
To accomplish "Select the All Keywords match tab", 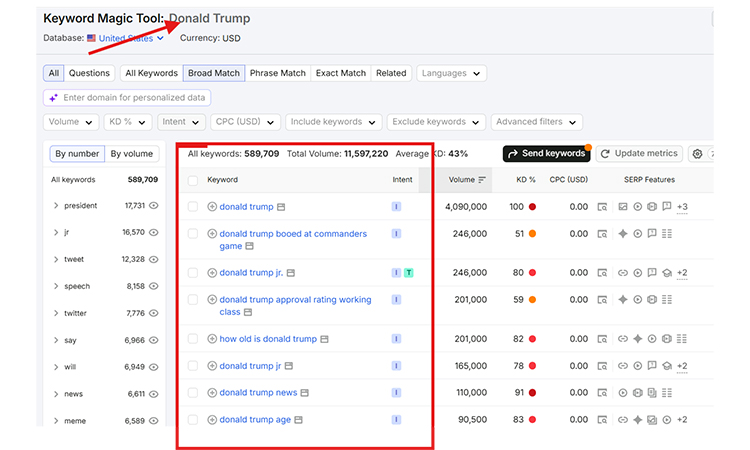I will 152,73.
